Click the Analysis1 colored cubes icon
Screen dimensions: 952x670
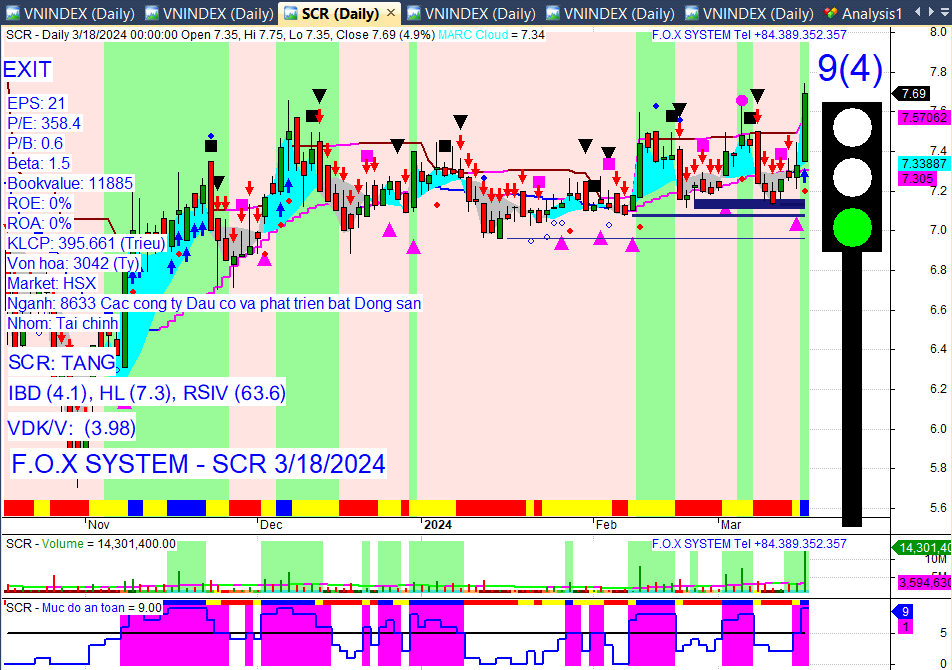click(831, 13)
